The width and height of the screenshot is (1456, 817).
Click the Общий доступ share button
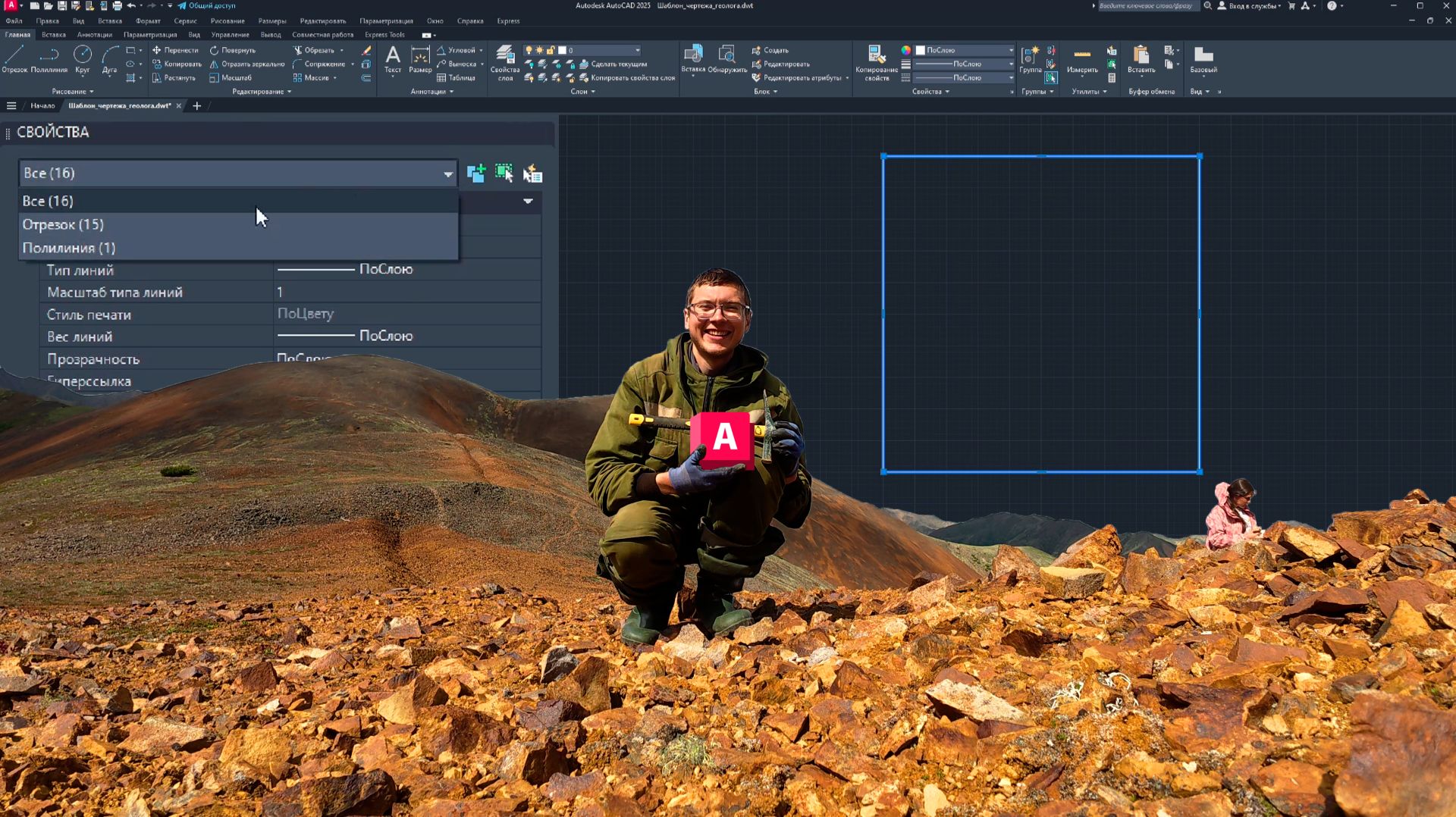[x=206, y=5]
